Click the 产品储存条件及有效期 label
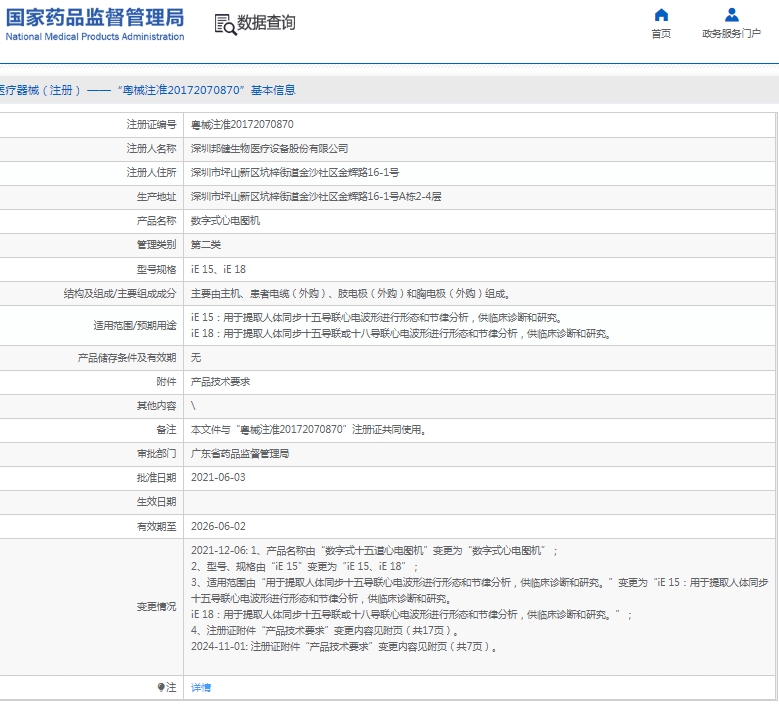 [x=127, y=358]
